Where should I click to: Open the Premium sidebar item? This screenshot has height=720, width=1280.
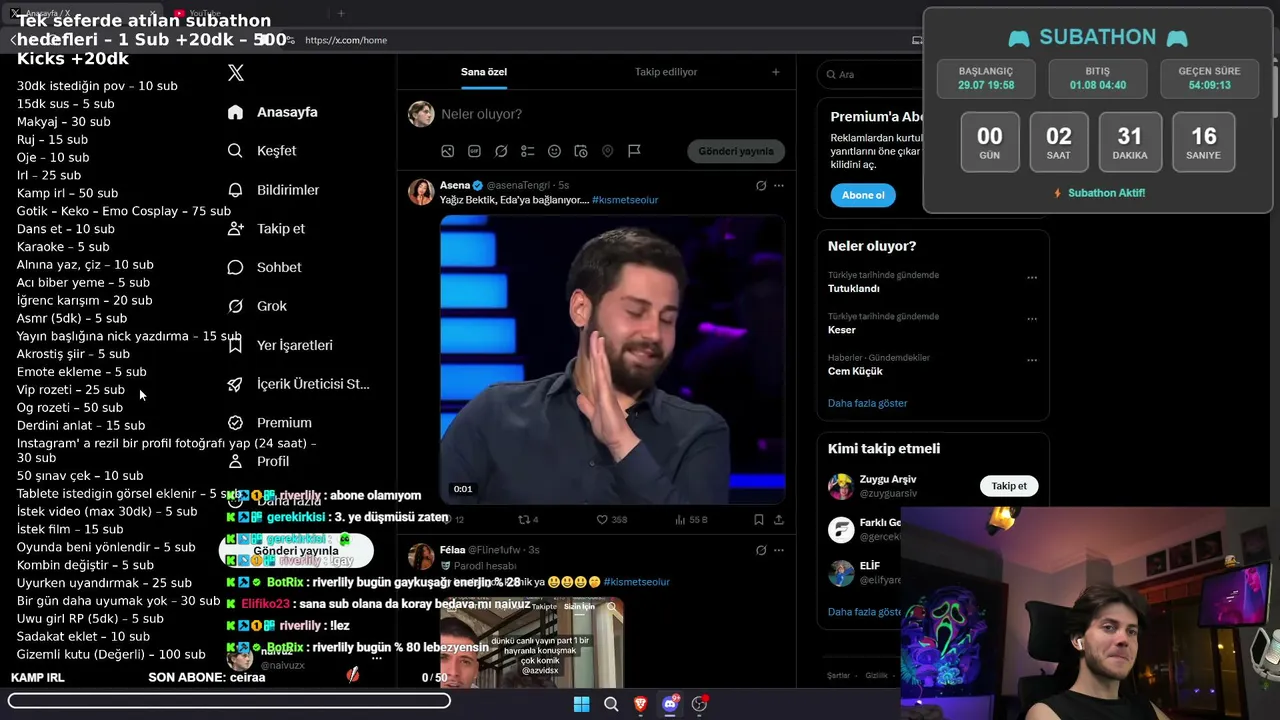click(269, 423)
